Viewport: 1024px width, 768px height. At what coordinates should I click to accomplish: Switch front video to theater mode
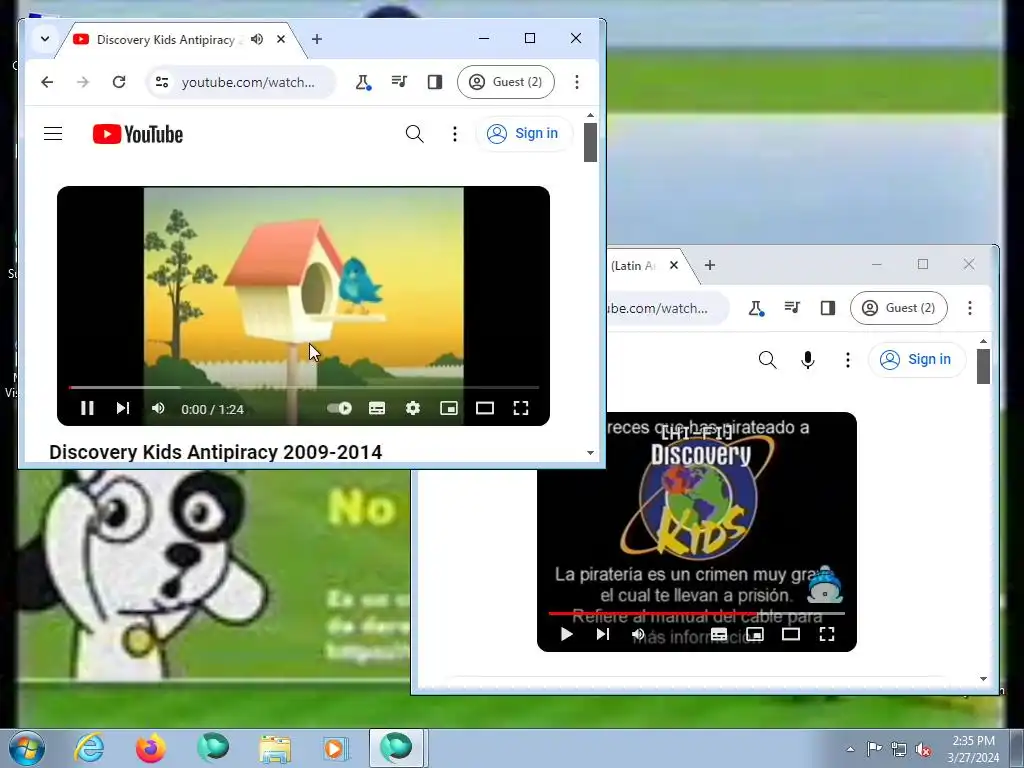pyautogui.click(x=485, y=408)
